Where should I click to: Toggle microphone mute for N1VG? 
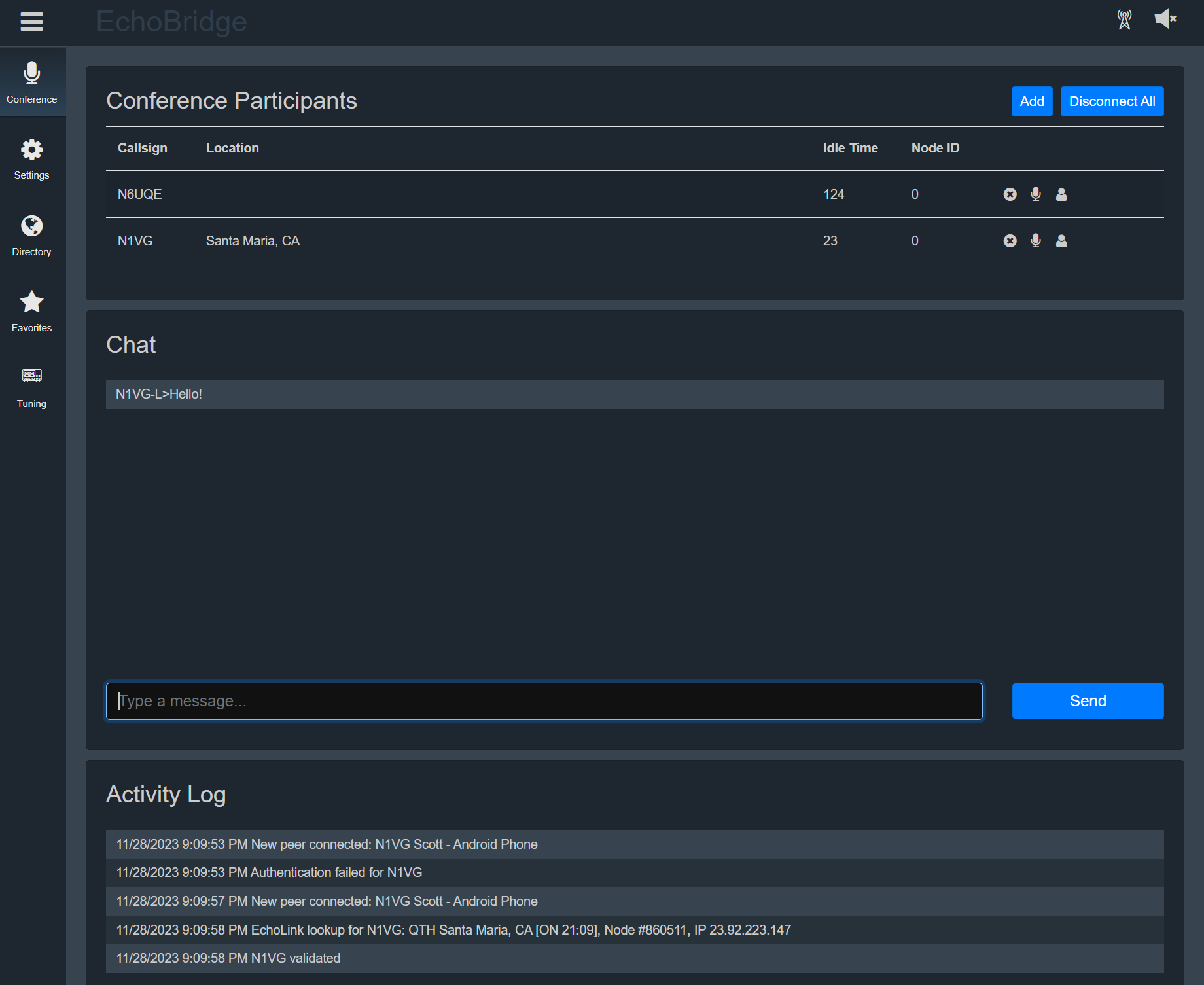1035,241
